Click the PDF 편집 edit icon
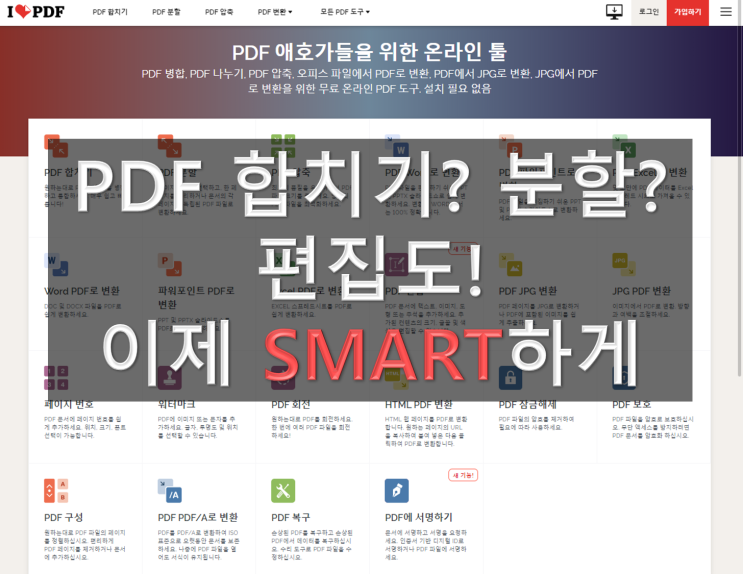Screen dimensions: 743x574 click(x=397, y=264)
